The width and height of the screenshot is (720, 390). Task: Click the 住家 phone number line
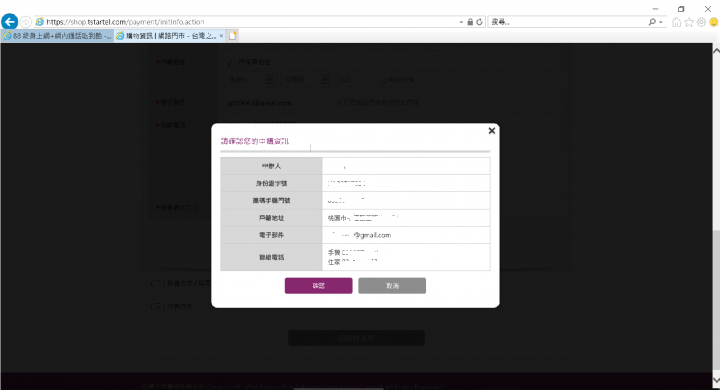[x=353, y=262]
